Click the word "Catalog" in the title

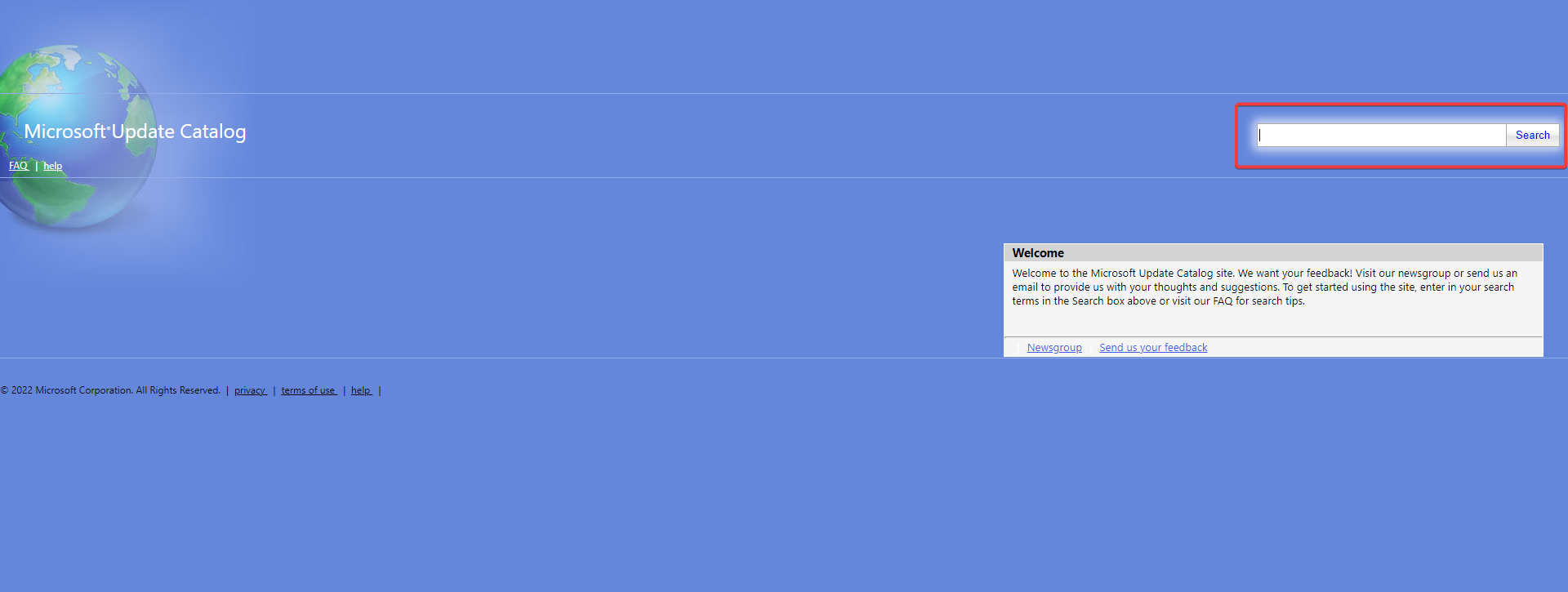[213, 131]
